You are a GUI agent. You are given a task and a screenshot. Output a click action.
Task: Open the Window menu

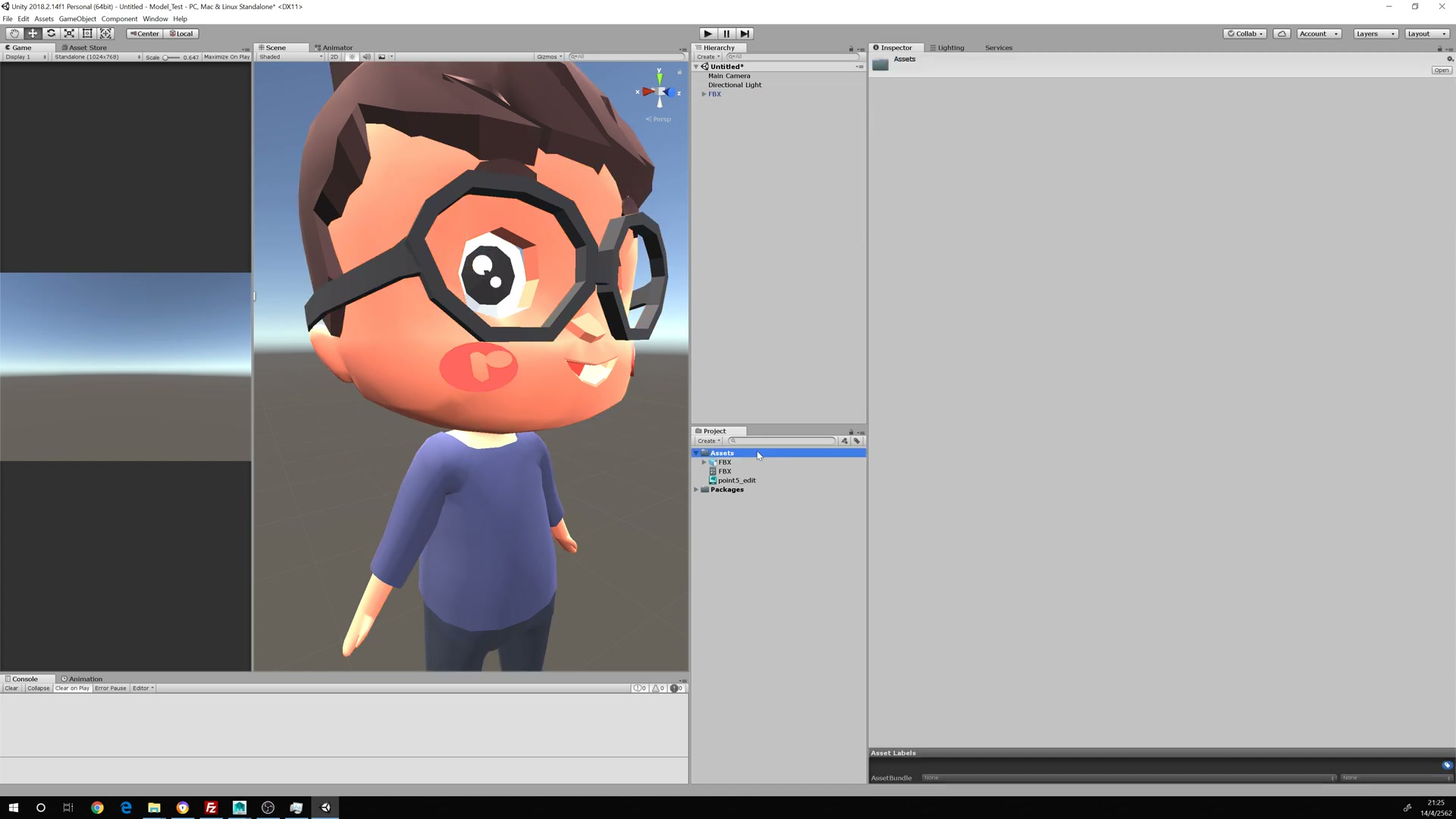(x=155, y=19)
